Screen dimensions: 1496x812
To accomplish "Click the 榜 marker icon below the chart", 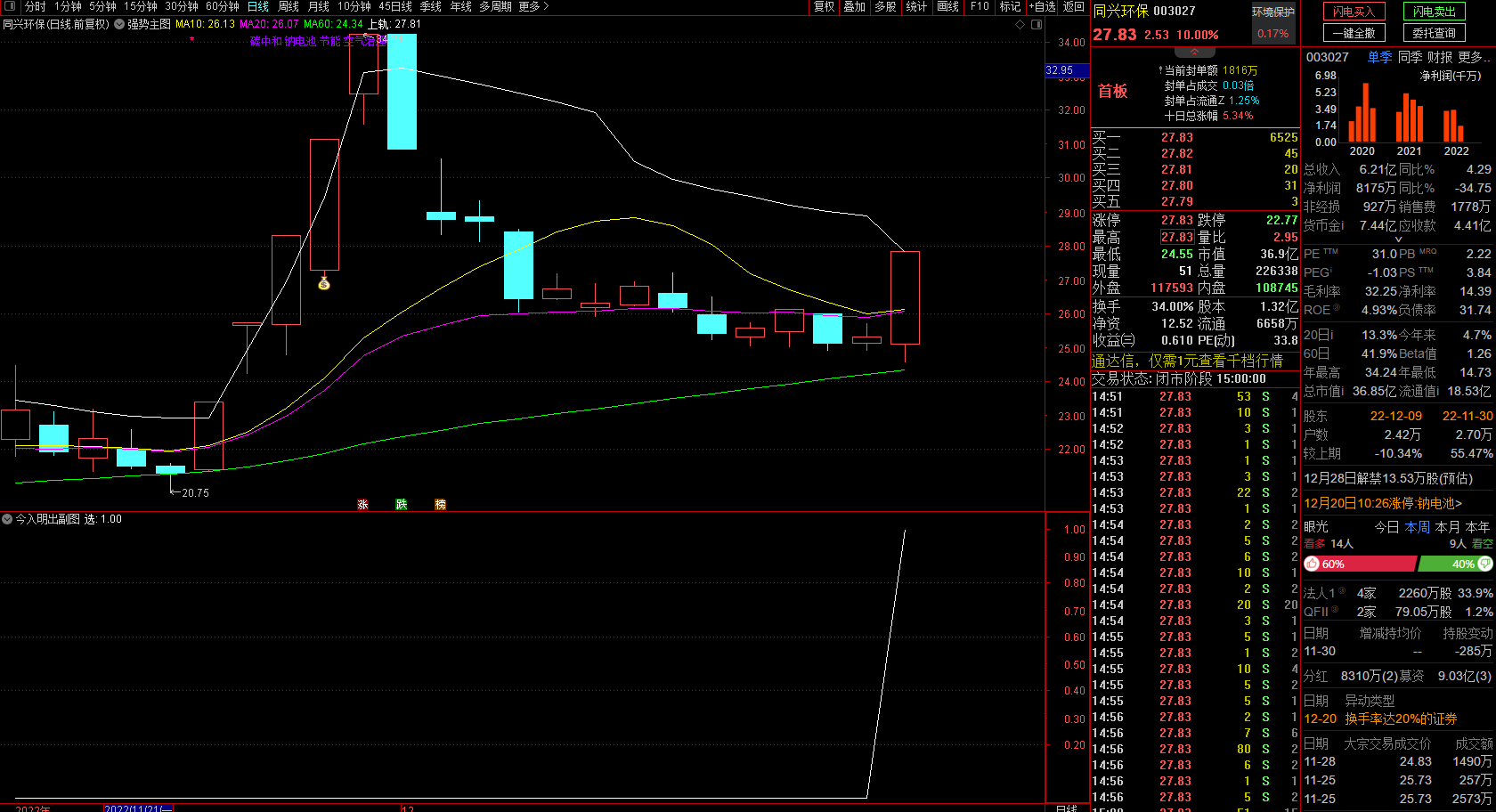I will coord(440,504).
